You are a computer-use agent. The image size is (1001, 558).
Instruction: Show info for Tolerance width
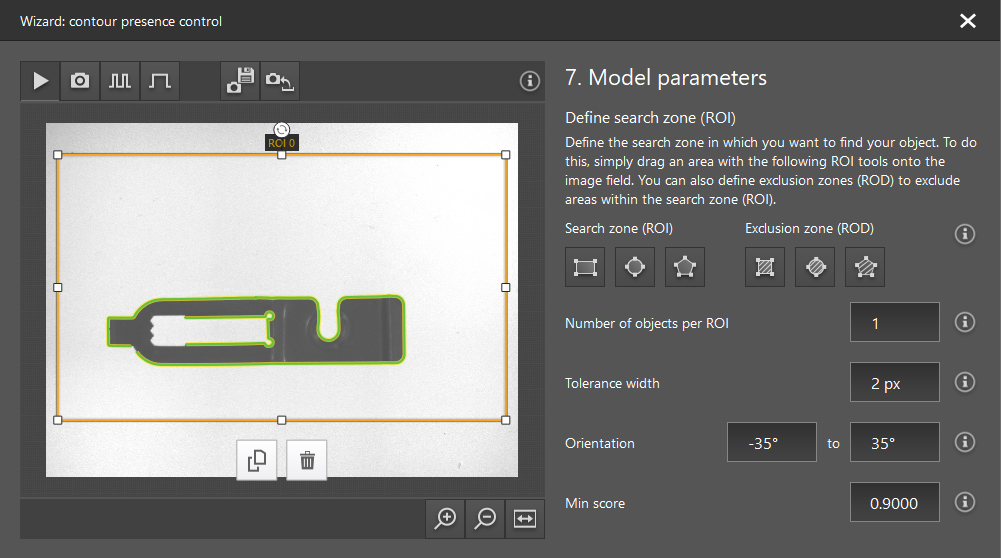click(x=965, y=382)
